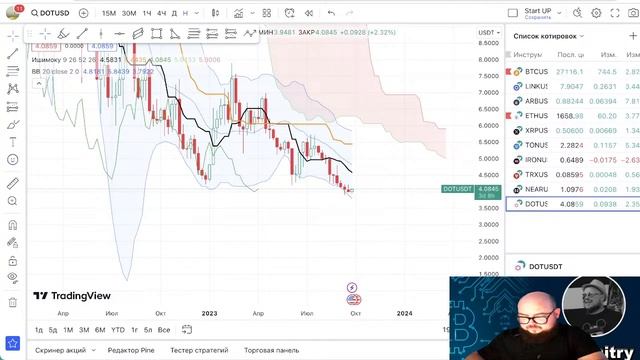Viewport: 640px width, 360px height.
Task: Click the add symbol plus icon beside DOTUSD
Action: point(83,13)
